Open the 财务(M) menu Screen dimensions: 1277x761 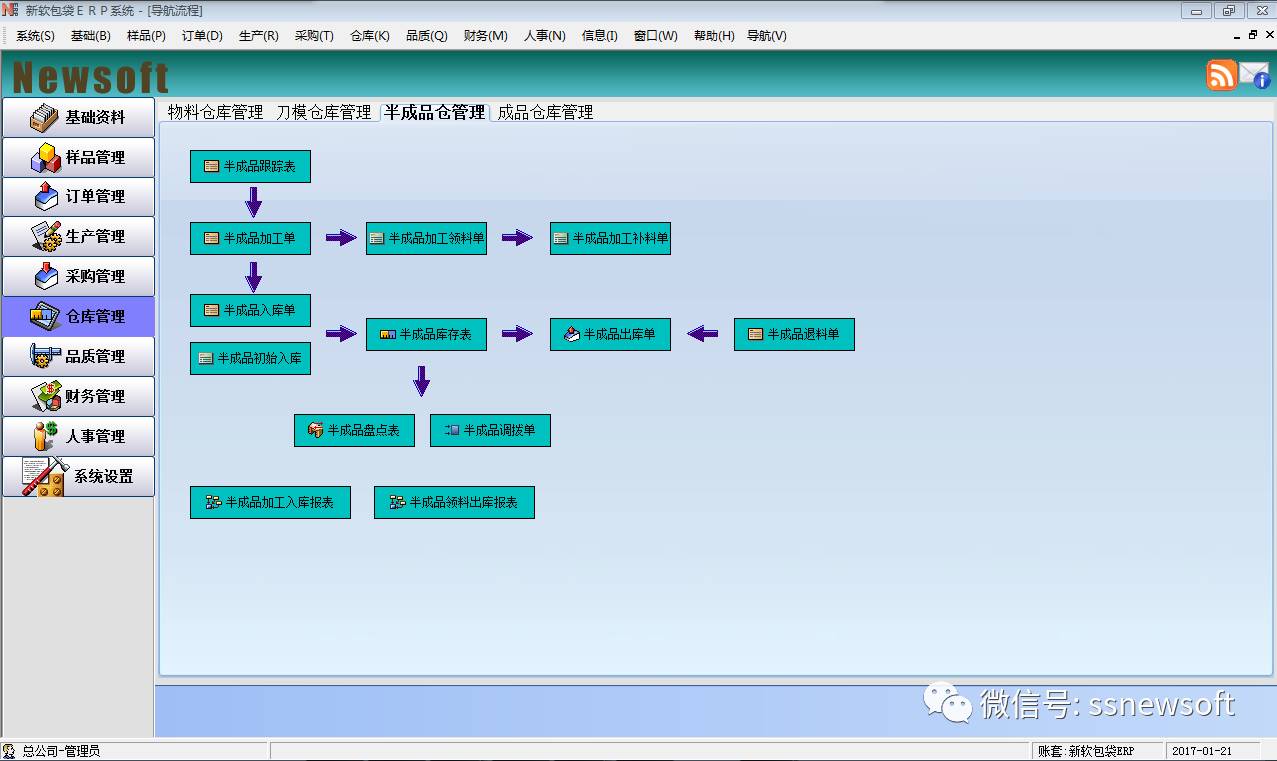tap(485, 36)
